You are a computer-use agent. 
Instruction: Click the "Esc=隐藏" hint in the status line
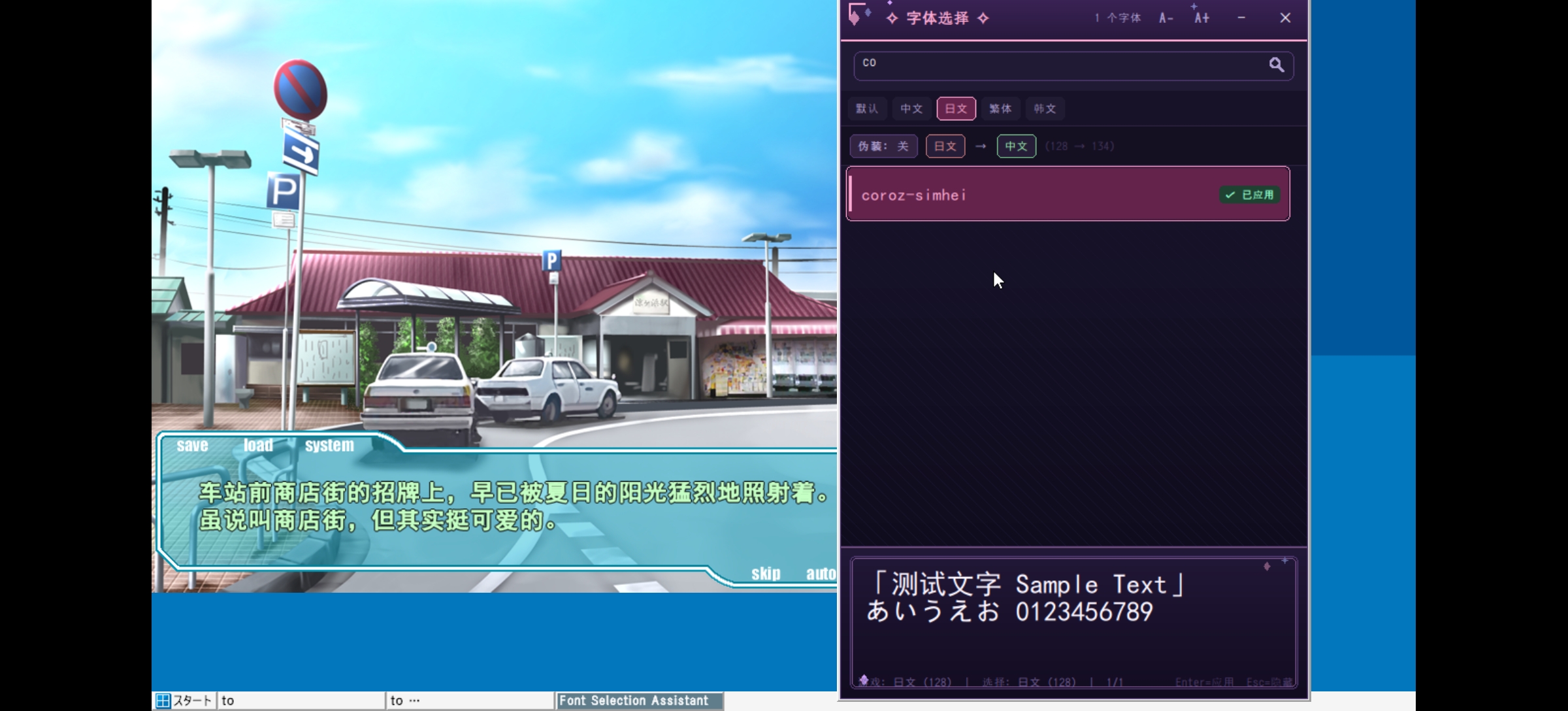[1269, 682]
